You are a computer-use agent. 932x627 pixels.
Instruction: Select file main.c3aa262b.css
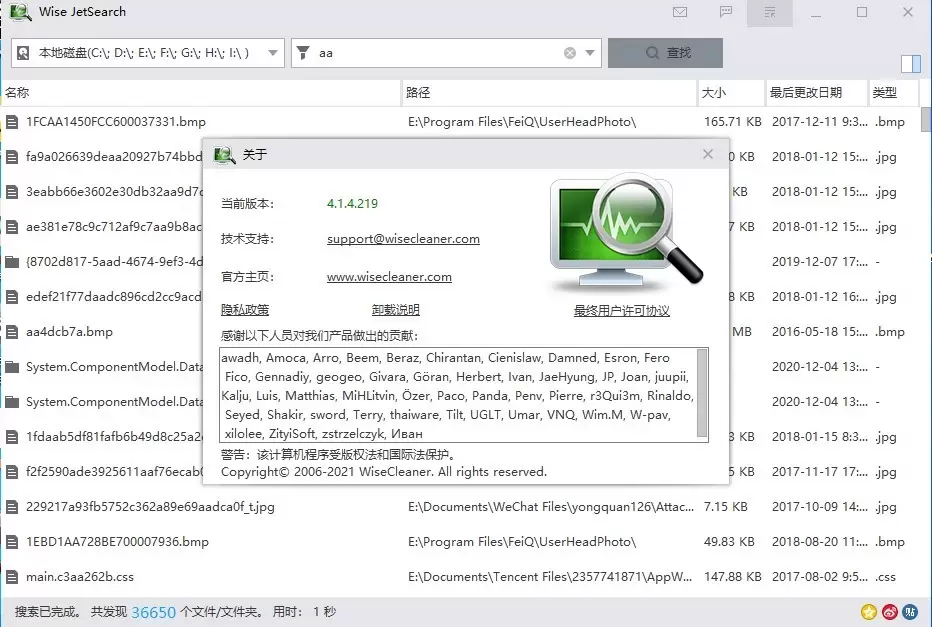pos(80,576)
